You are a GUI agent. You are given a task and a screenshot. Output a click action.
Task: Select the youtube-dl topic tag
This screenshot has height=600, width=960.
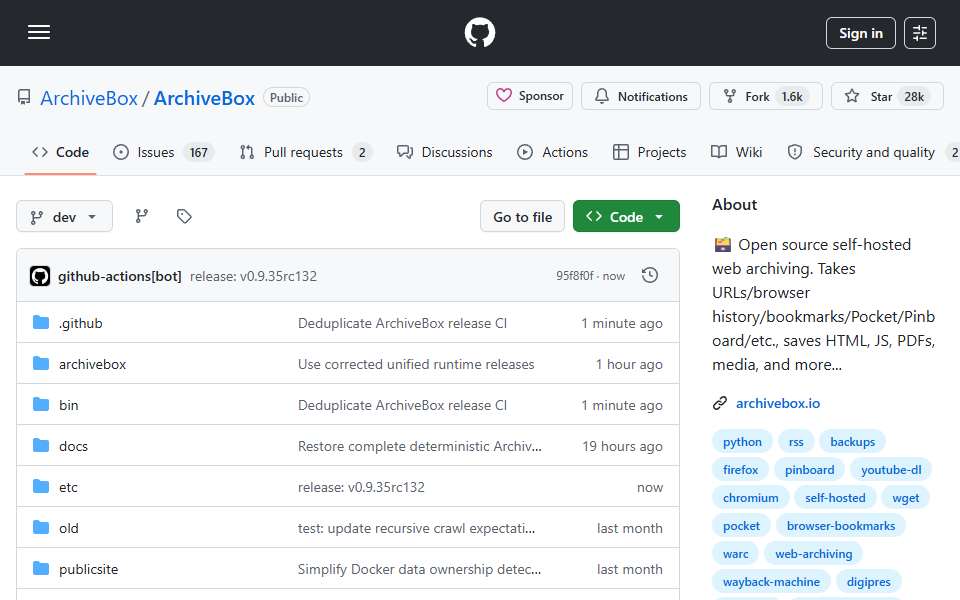point(891,470)
